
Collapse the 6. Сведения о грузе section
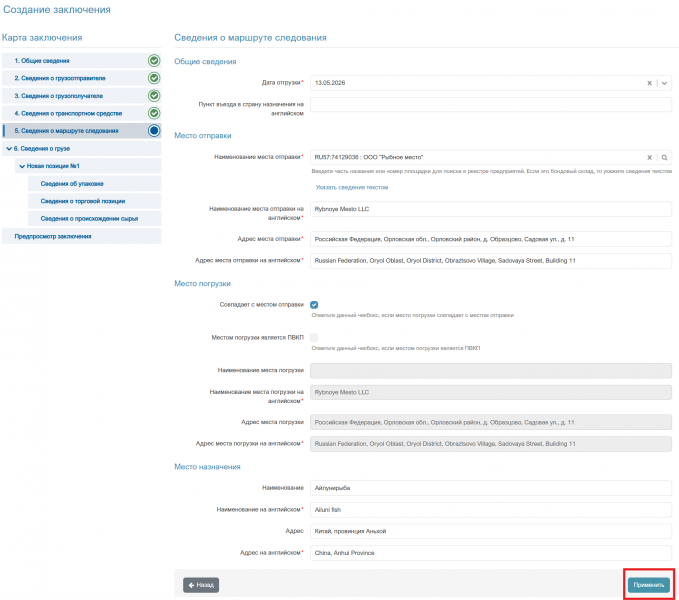point(9,148)
